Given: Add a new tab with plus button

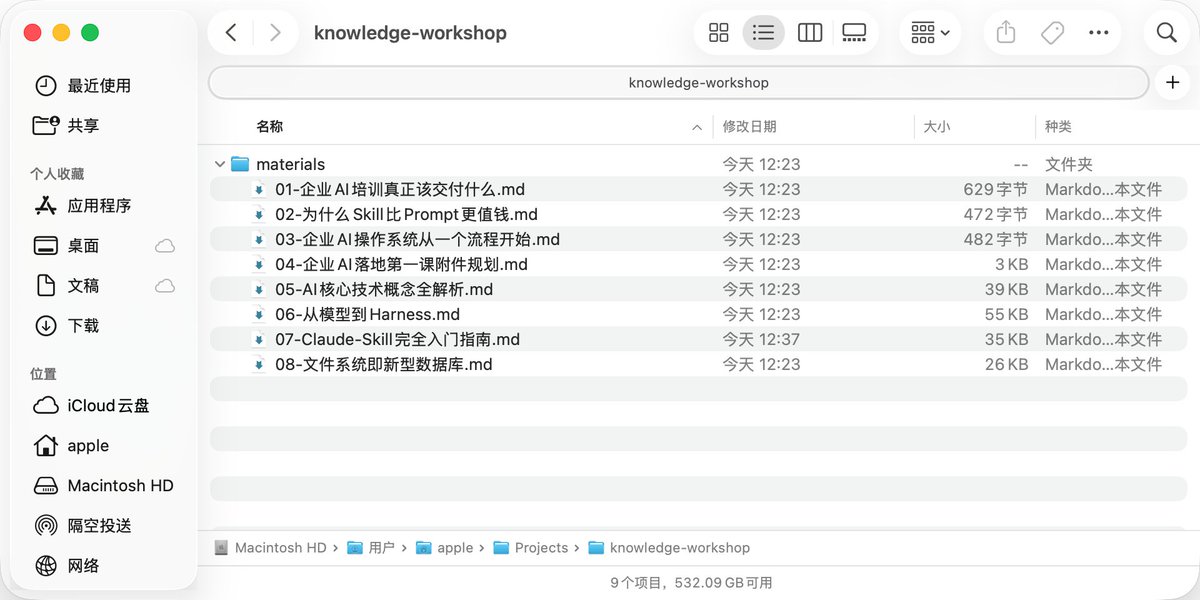Looking at the screenshot, I should coord(1173,83).
